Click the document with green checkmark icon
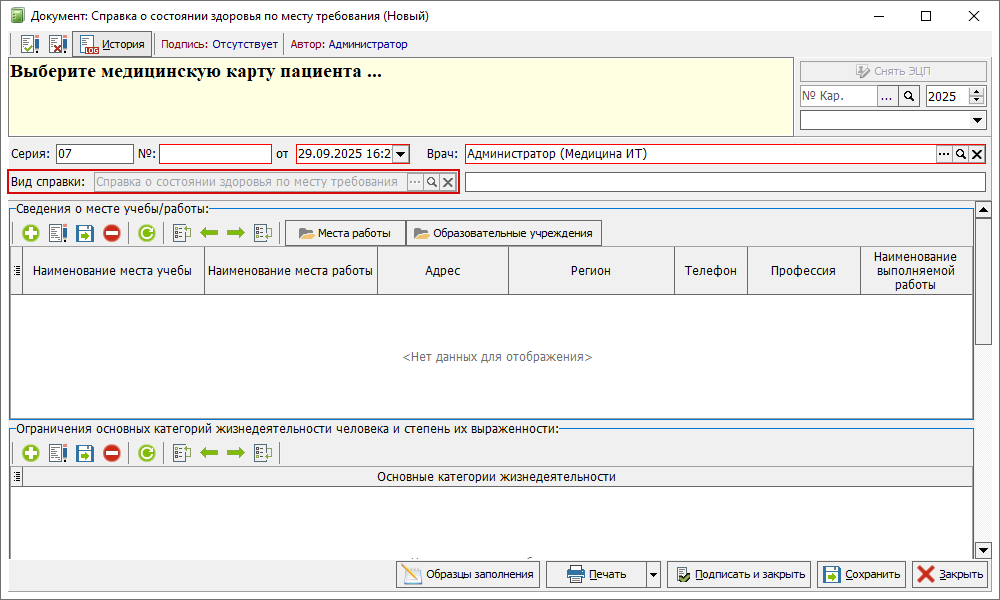Image resolution: width=1000 pixels, height=600 pixels. 30,44
